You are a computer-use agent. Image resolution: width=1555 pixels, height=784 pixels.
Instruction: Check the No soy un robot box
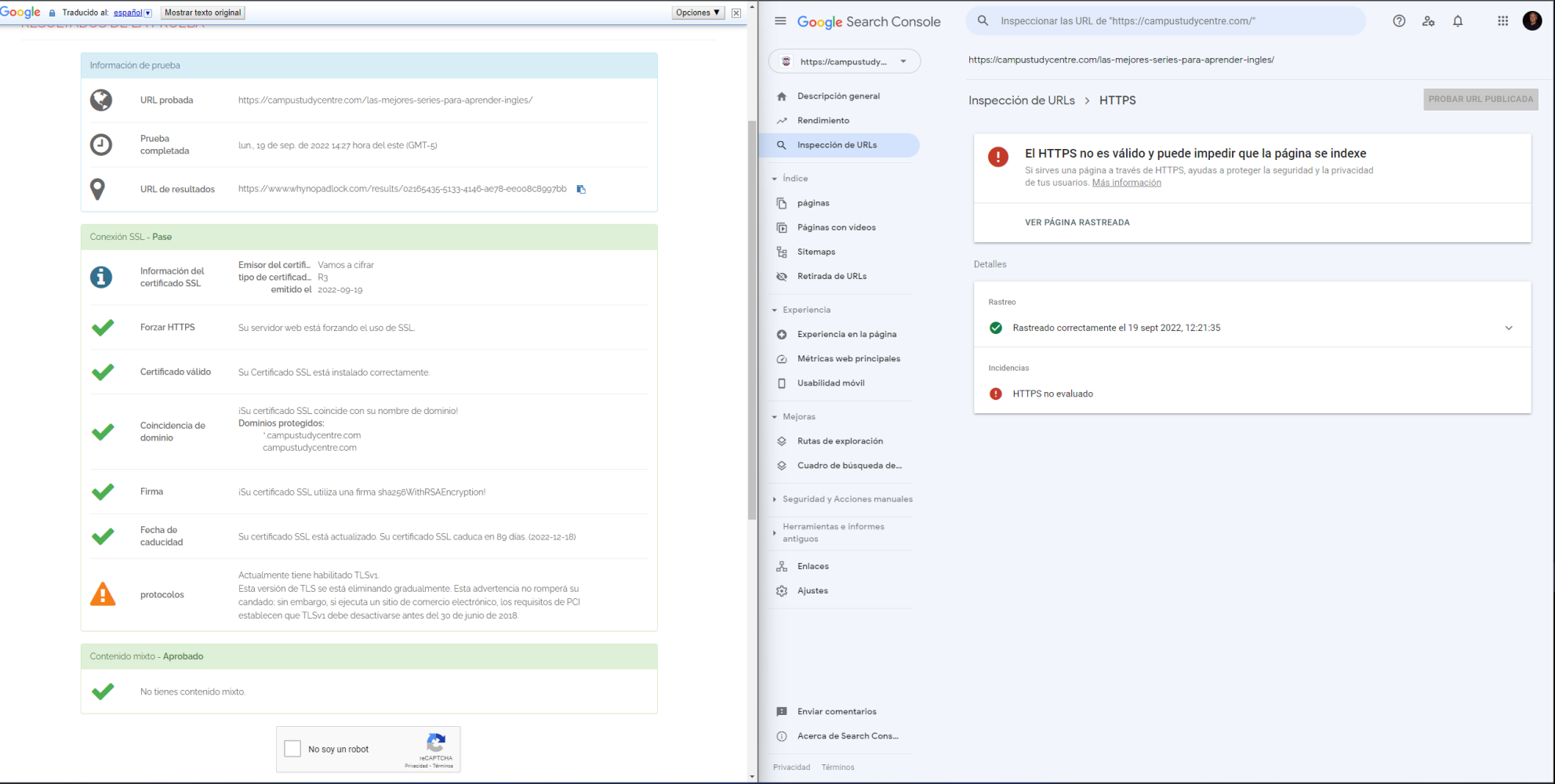pos(292,749)
